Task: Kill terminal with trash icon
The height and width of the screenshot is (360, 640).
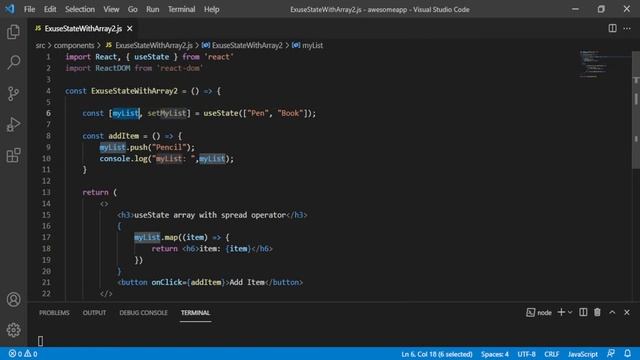Action: click(597, 312)
